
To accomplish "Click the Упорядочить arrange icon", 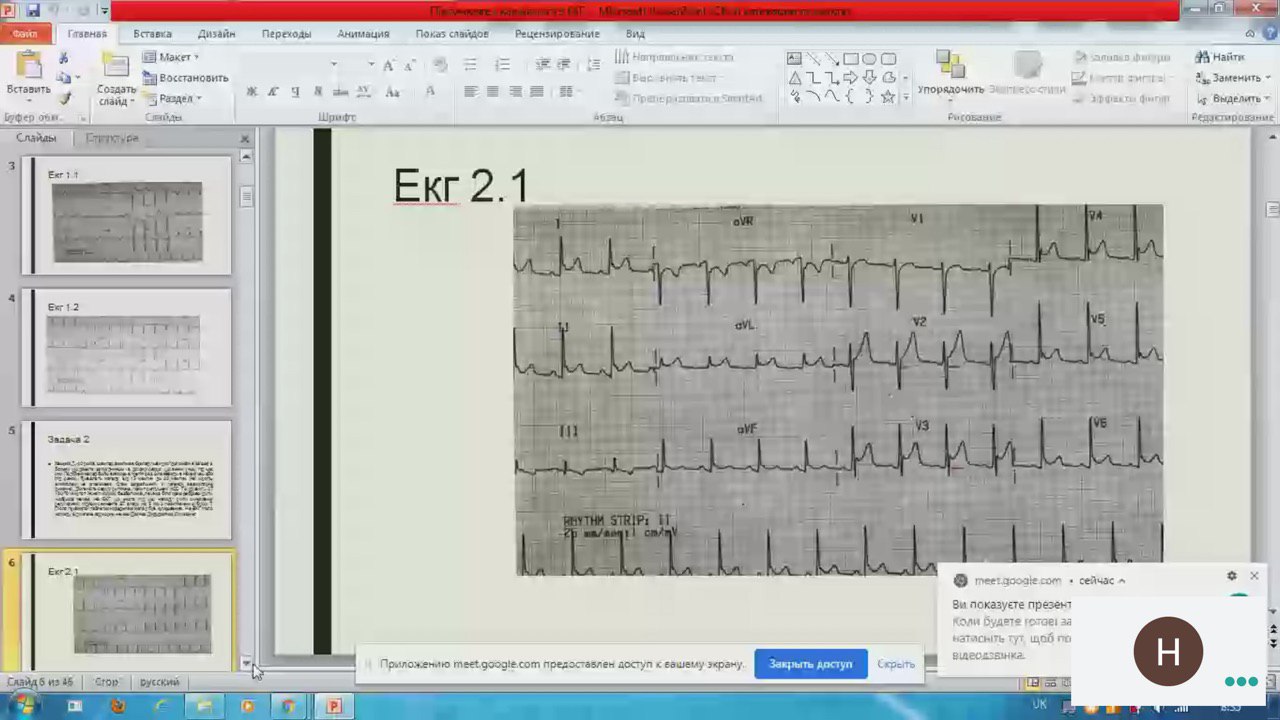I will click(950, 66).
